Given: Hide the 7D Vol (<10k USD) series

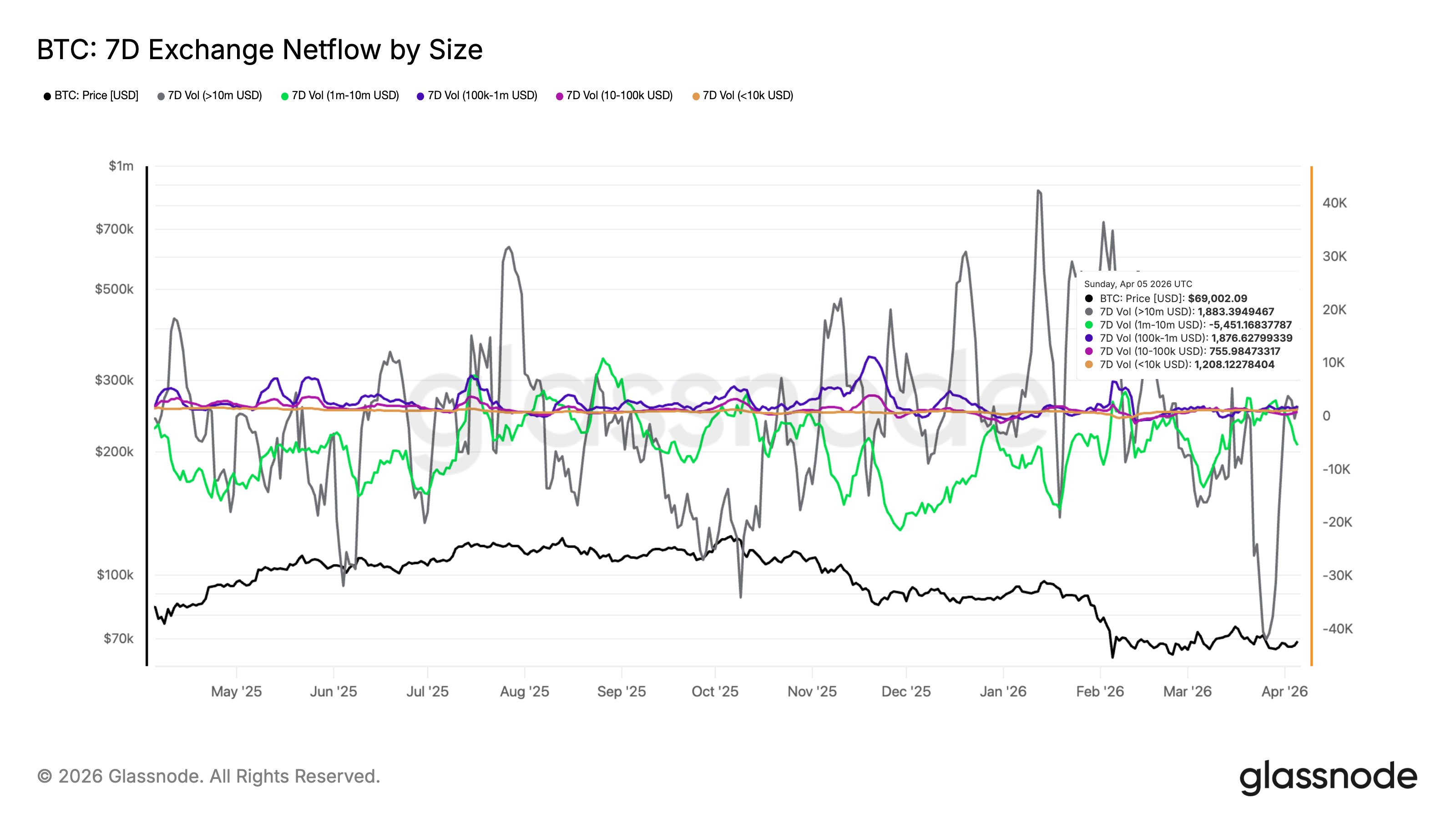Looking at the screenshot, I should pos(747,96).
